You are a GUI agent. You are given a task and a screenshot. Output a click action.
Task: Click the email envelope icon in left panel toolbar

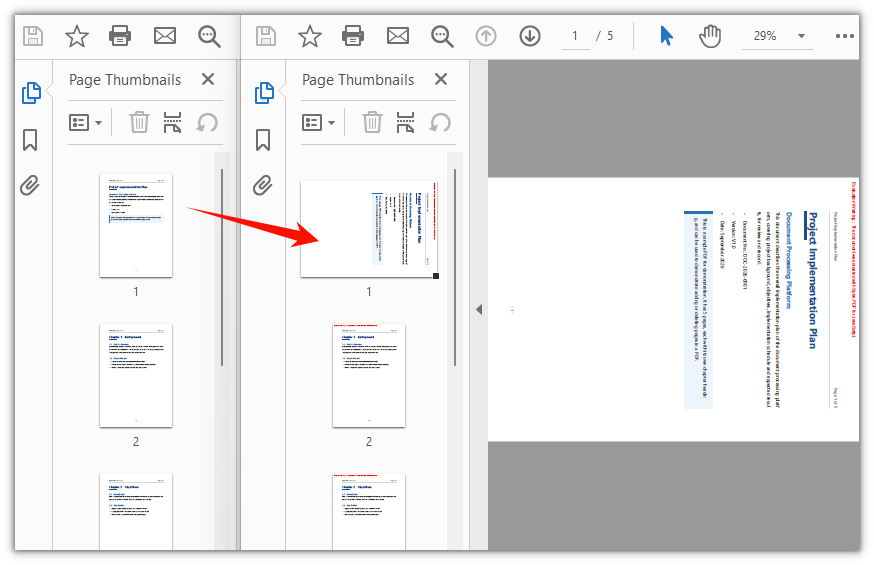[x=165, y=36]
